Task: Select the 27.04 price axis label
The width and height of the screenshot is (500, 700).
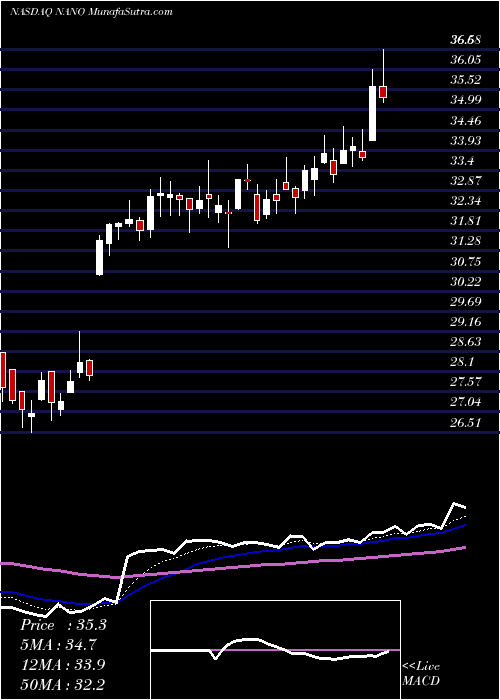Action: [465, 402]
